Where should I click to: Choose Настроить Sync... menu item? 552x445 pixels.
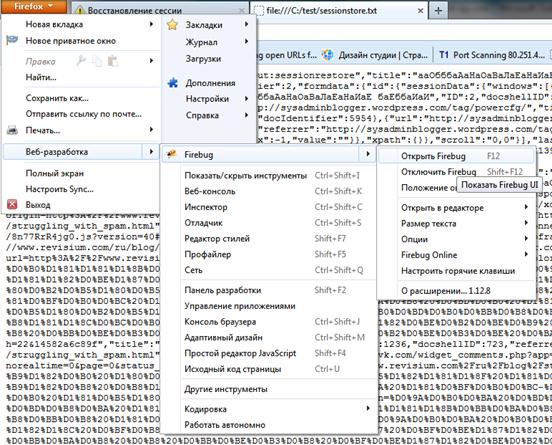pos(80,189)
